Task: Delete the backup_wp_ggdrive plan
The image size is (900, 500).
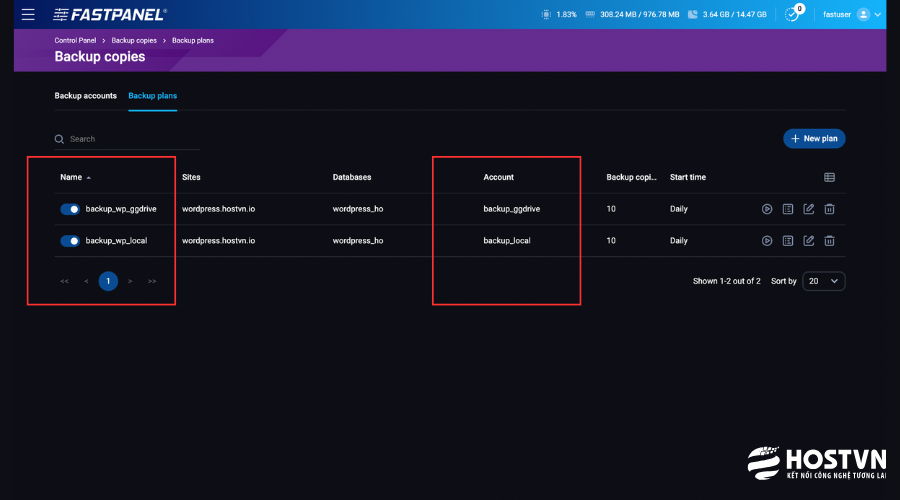Action: click(x=829, y=209)
